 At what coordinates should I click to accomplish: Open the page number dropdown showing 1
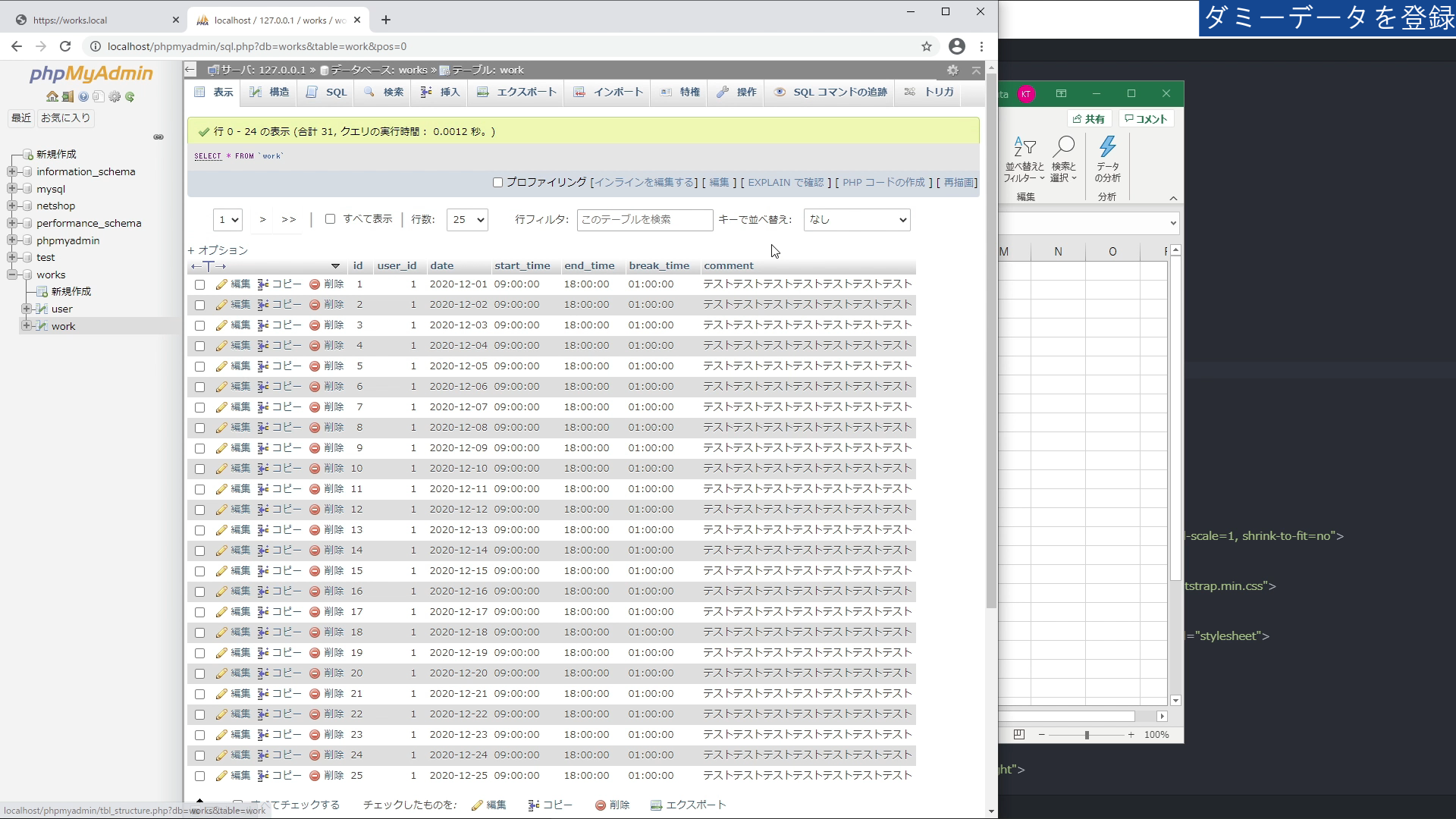click(227, 220)
